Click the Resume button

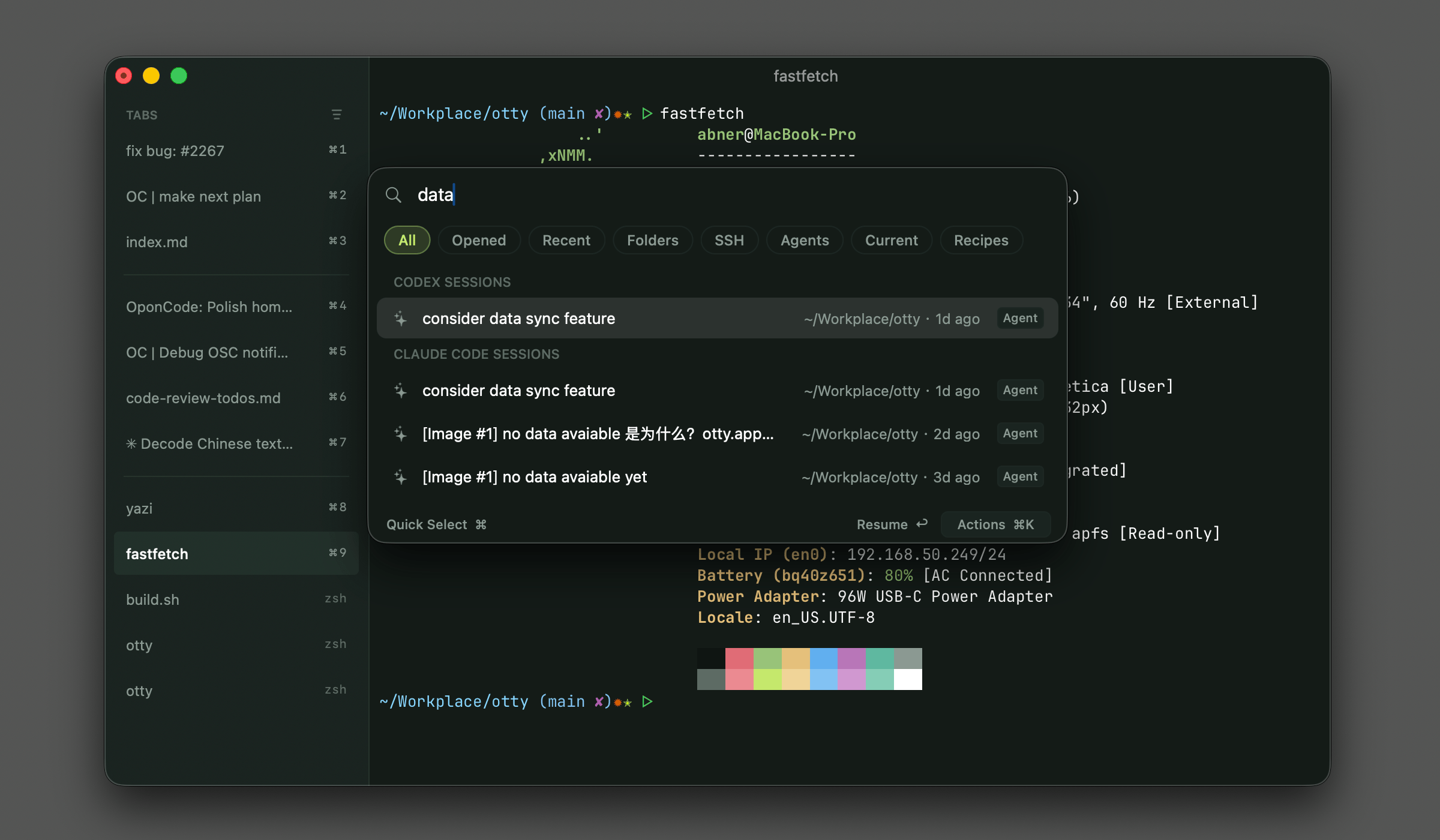pos(892,524)
